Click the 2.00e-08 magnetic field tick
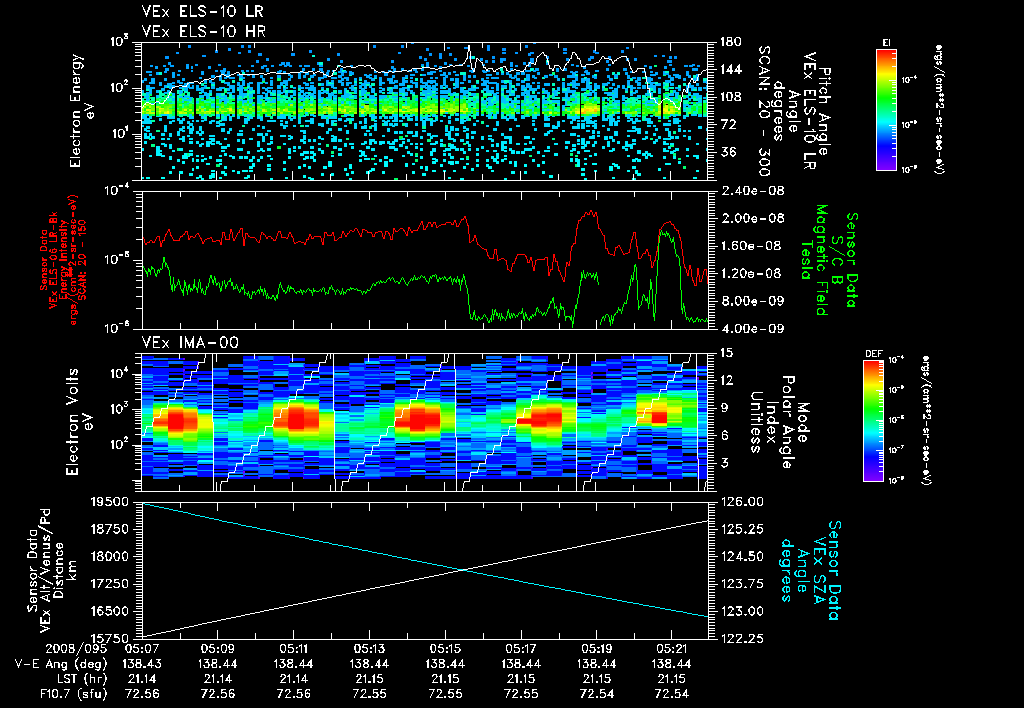 click(751, 218)
